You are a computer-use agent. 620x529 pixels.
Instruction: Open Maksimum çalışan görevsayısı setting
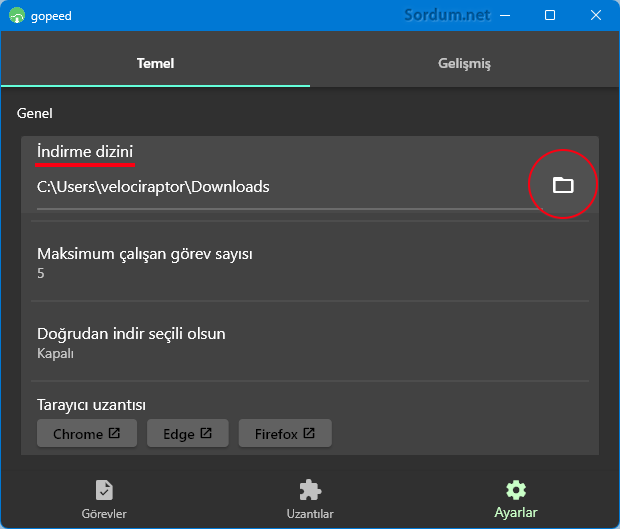pyautogui.click(x=310, y=262)
